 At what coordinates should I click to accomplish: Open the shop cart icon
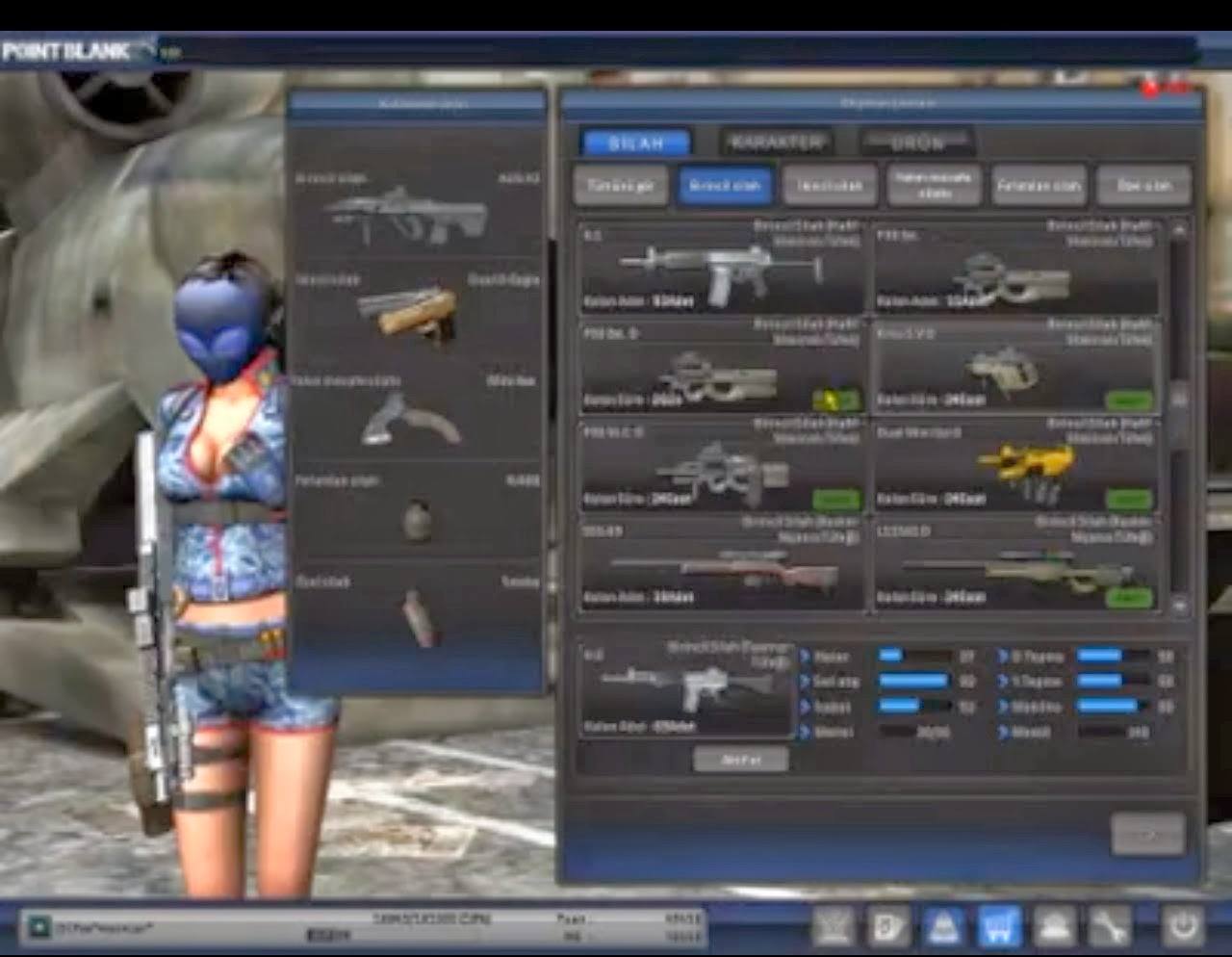pos(999,927)
